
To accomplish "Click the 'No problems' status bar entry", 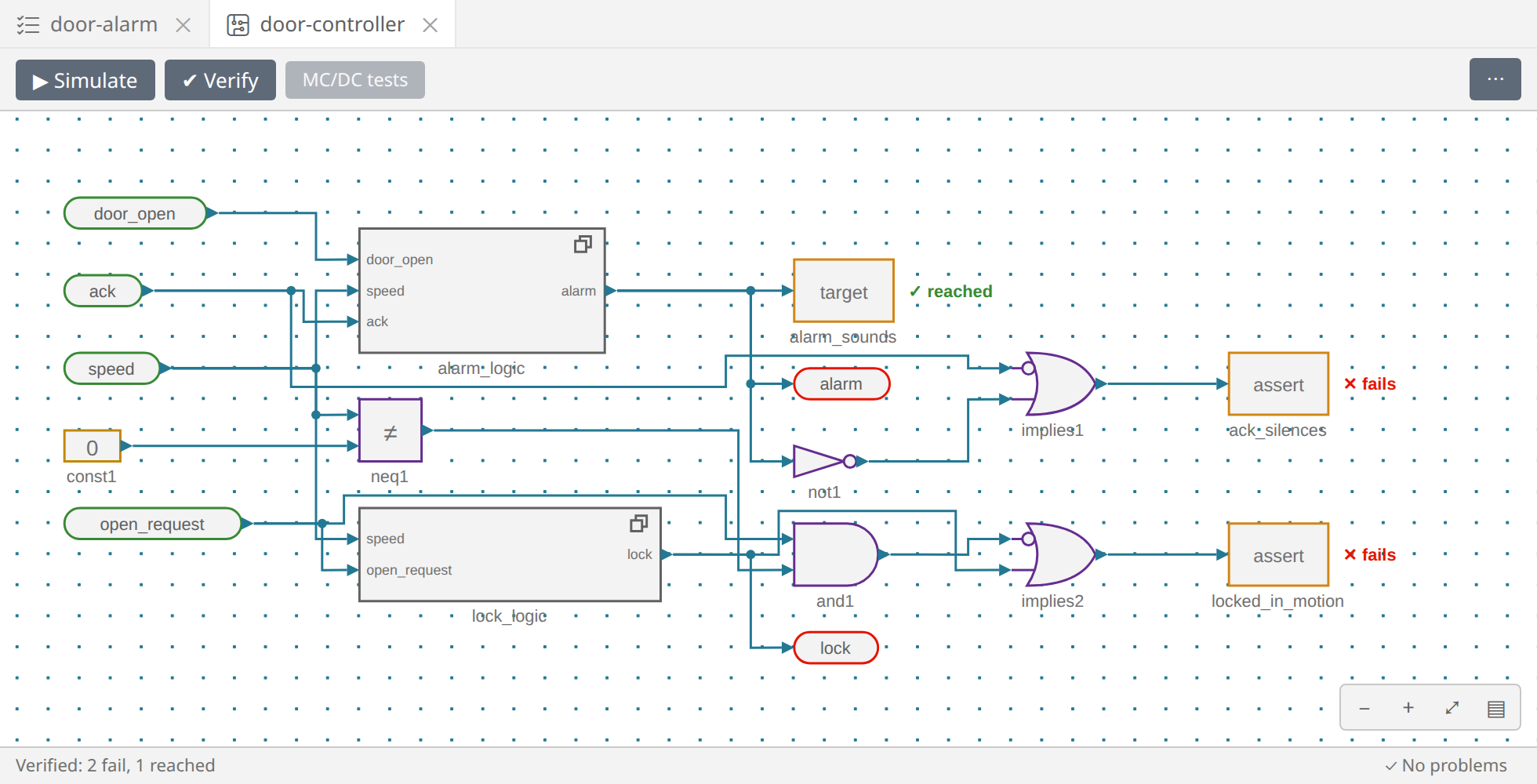I will point(1445,765).
